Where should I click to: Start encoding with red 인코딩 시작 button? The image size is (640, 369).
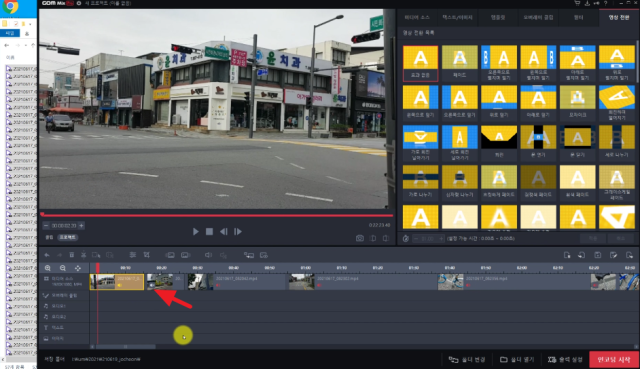613,360
